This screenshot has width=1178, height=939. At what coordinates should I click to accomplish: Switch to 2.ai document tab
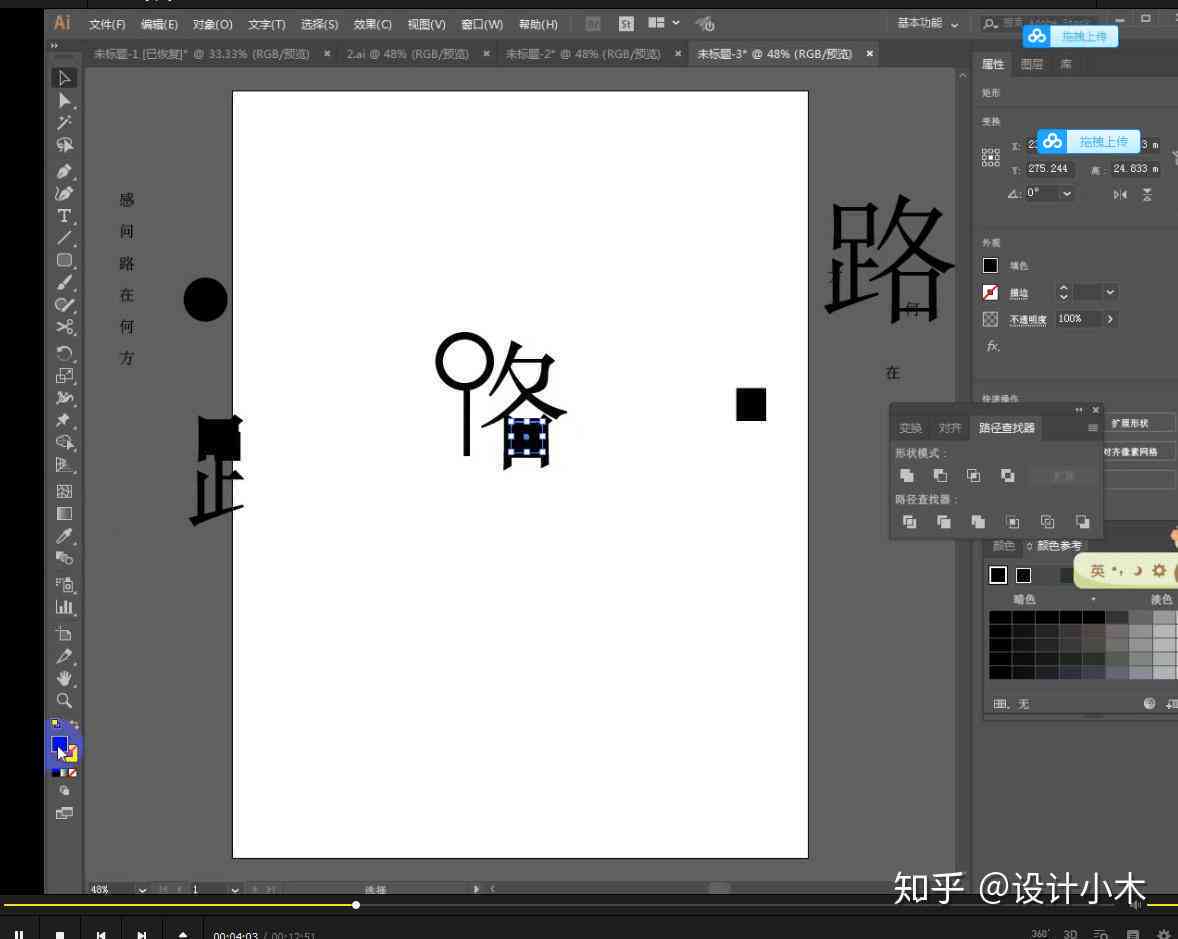[x=408, y=54]
